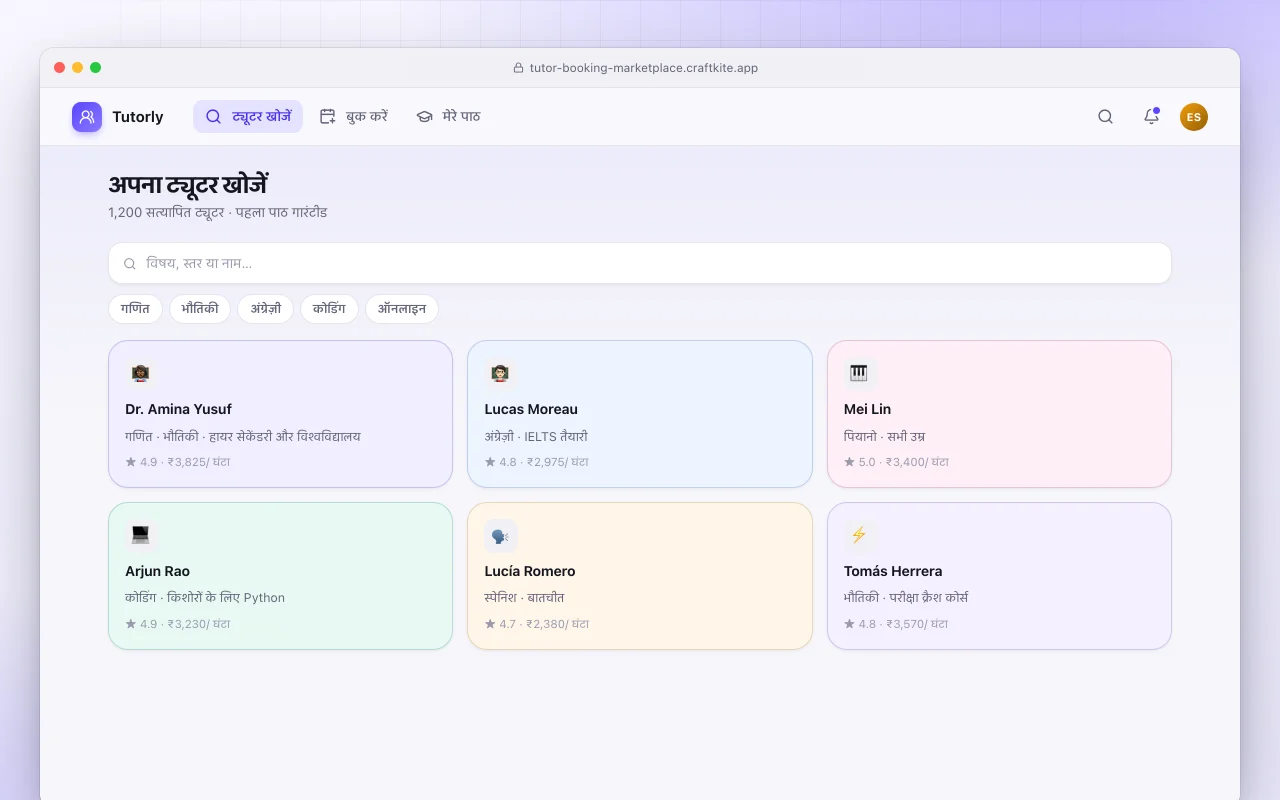Enable the कोडिंग filter chip
This screenshot has width=1280, height=800.
(x=329, y=309)
